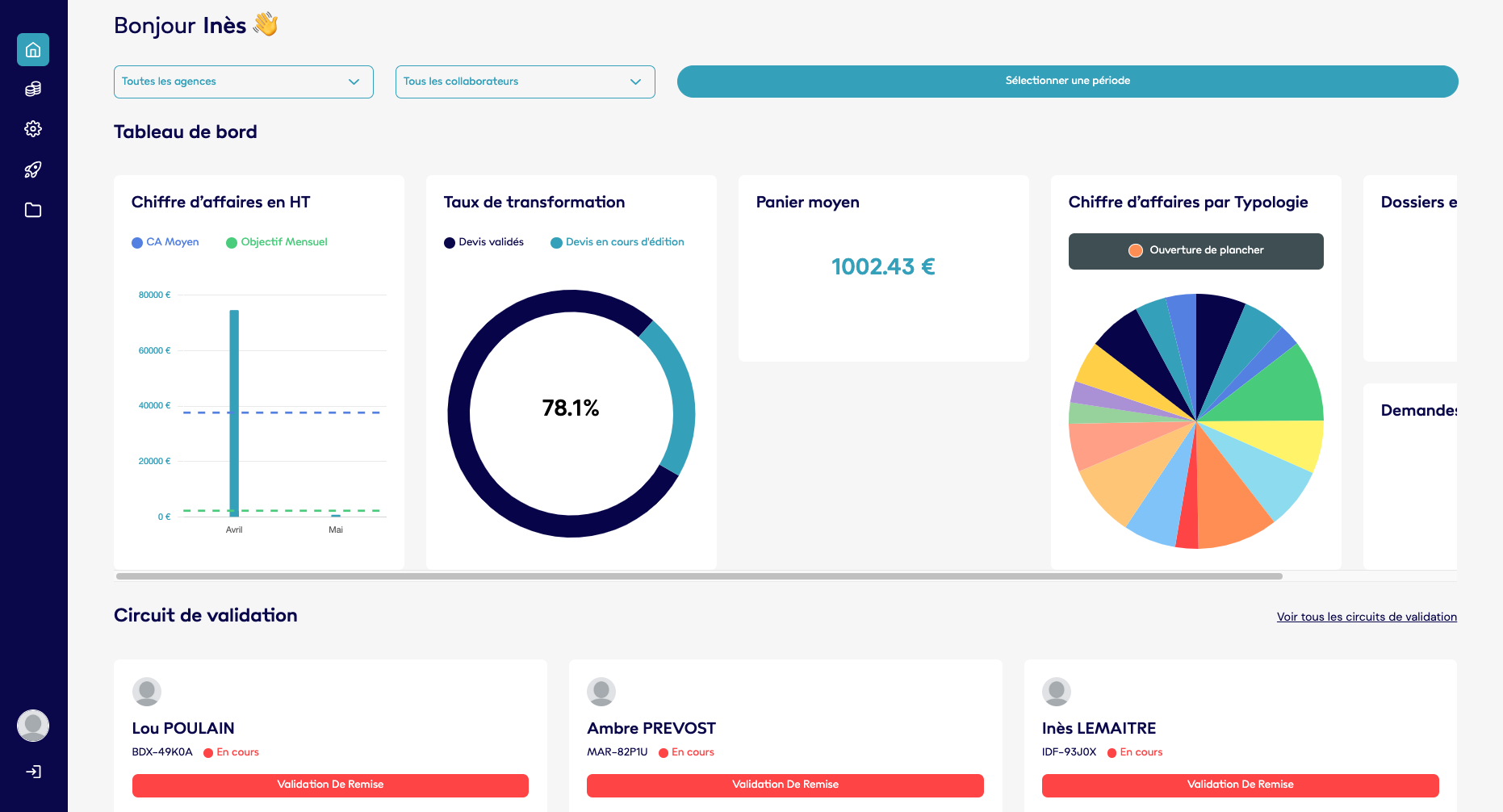
Task: Click the Inès LEMAITRE name
Action: (1099, 728)
